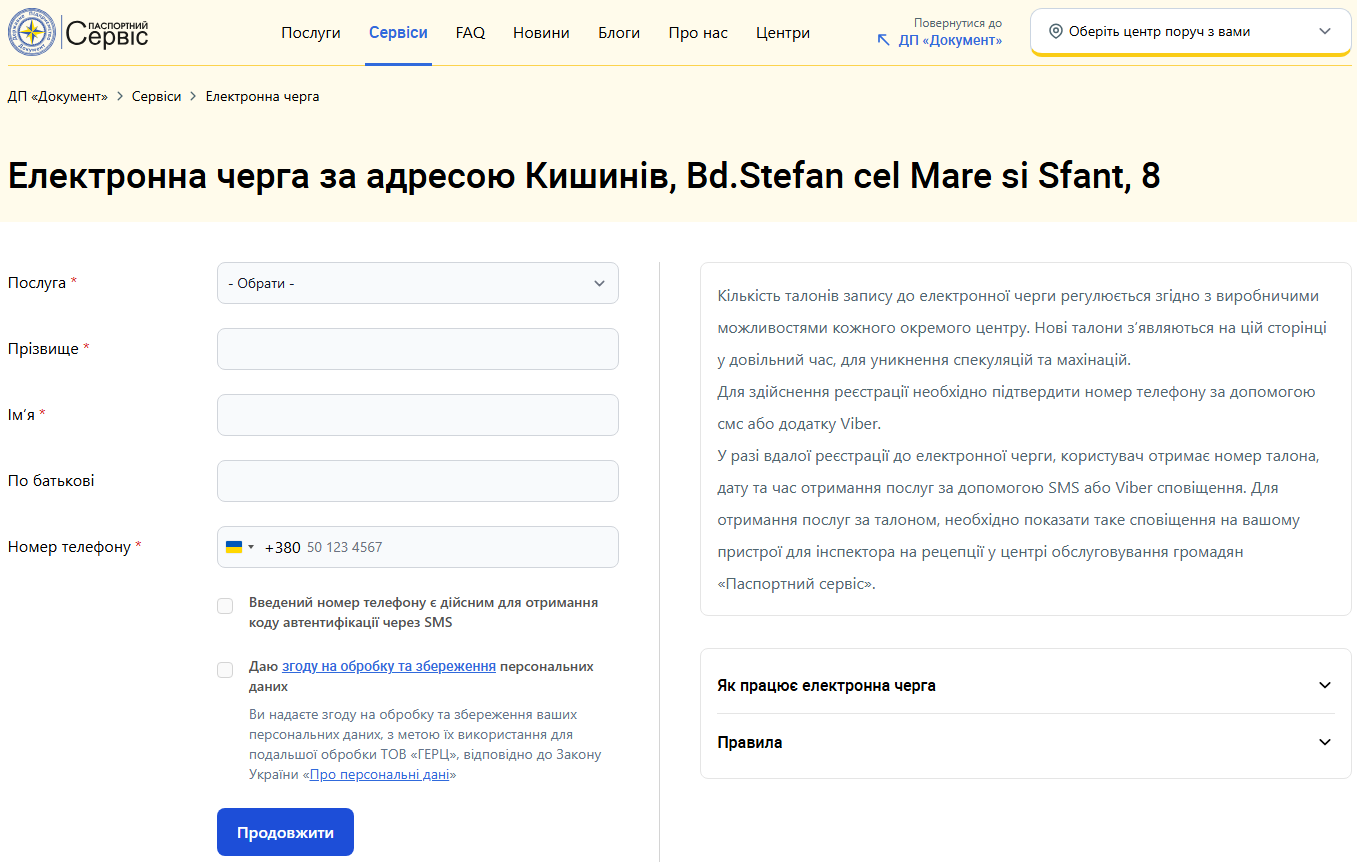Expand the Як працює електронна черга section
1357x862 pixels.
tap(1024, 685)
